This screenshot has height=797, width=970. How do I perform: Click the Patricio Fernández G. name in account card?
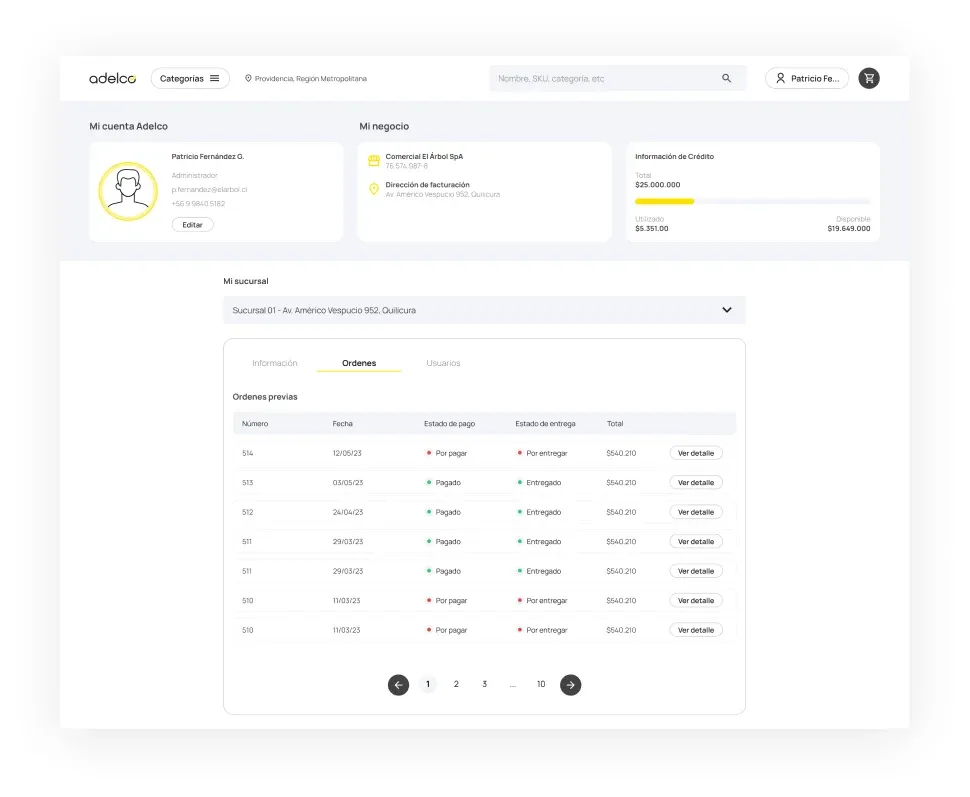click(x=208, y=157)
